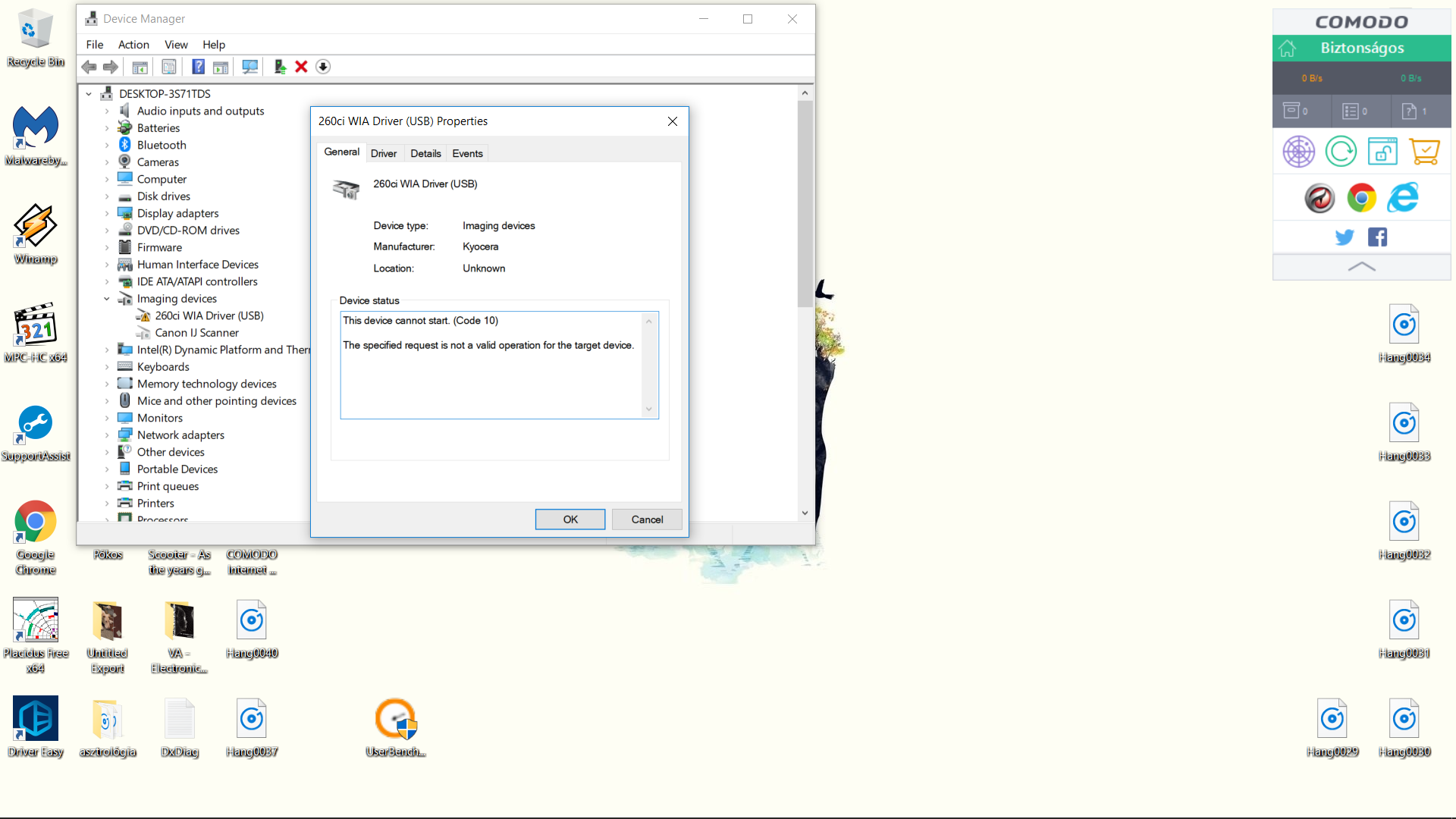This screenshot has width=1456, height=819.
Task: Click the Update device driver toolbar icon
Action: (x=280, y=67)
